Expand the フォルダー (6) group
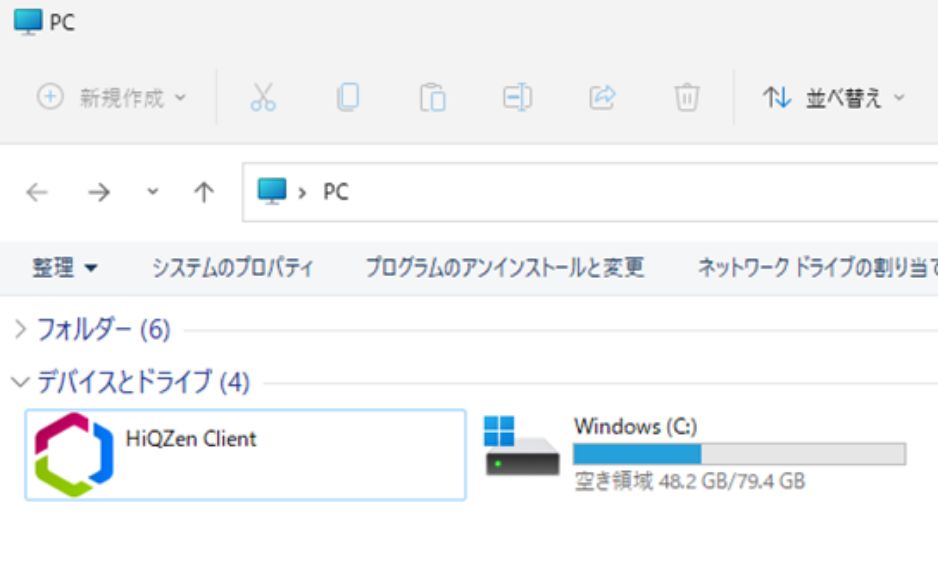Viewport: 938px width, 580px height. tap(20, 329)
